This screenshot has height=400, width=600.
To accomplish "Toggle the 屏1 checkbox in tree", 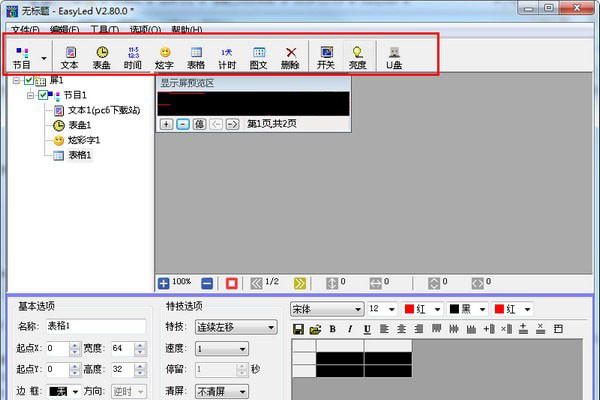I will (x=28, y=81).
